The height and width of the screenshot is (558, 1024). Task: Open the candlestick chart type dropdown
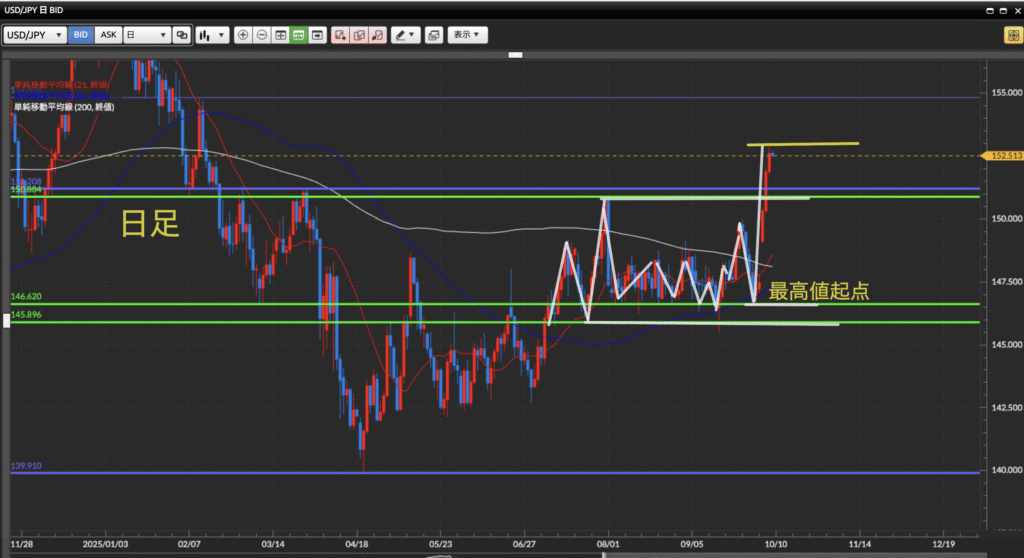pyautogui.click(x=211, y=35)
